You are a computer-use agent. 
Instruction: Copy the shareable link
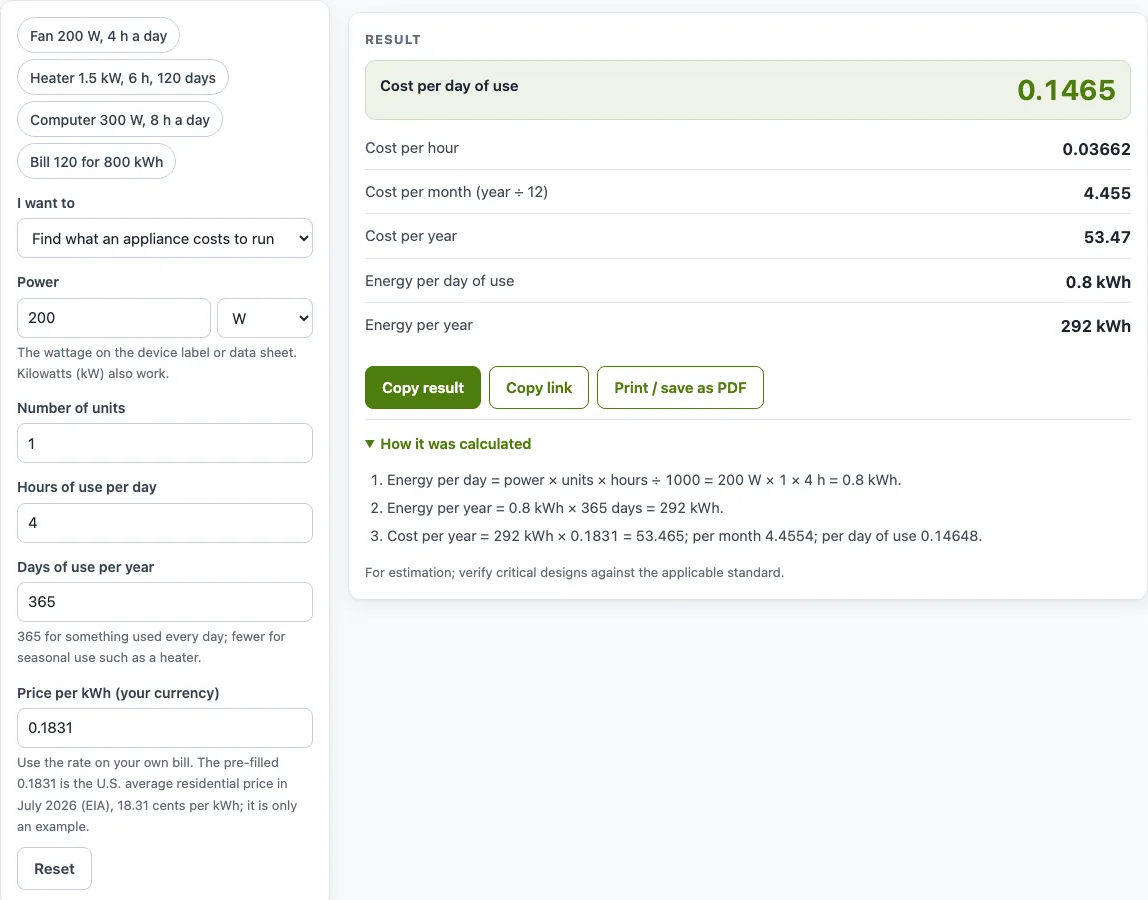[539, 387]
